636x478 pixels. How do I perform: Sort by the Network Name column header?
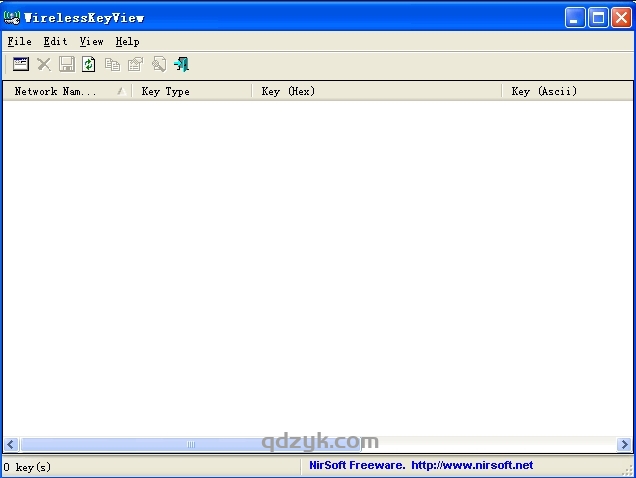(x=66, y=91)
